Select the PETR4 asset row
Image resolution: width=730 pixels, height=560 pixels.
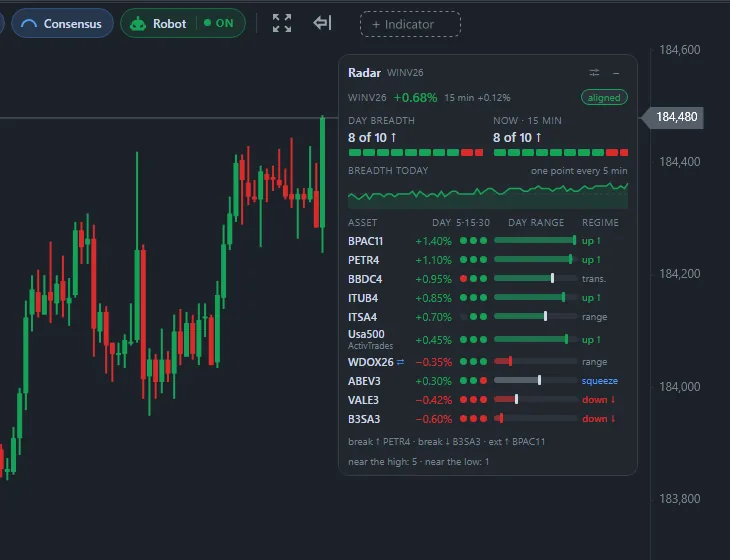pos(487,260)
